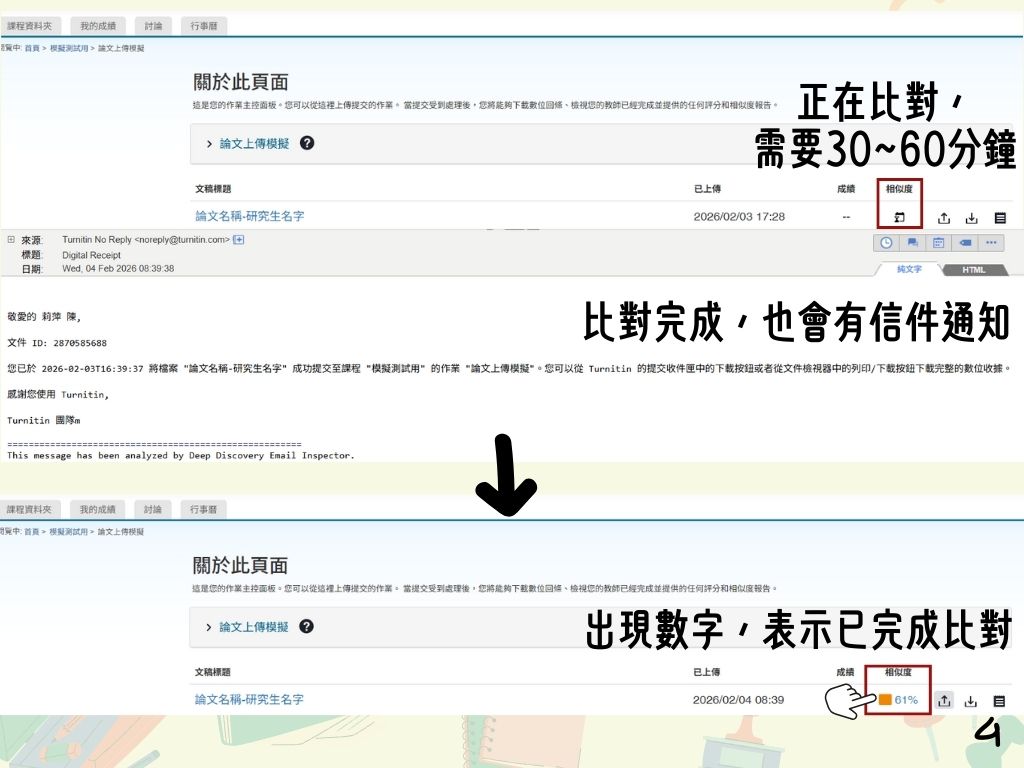The height and width of the screenshot is (768, 1024).
Task: Click the upload icon beside the 61% score
Action: click(x=943, y=700)
